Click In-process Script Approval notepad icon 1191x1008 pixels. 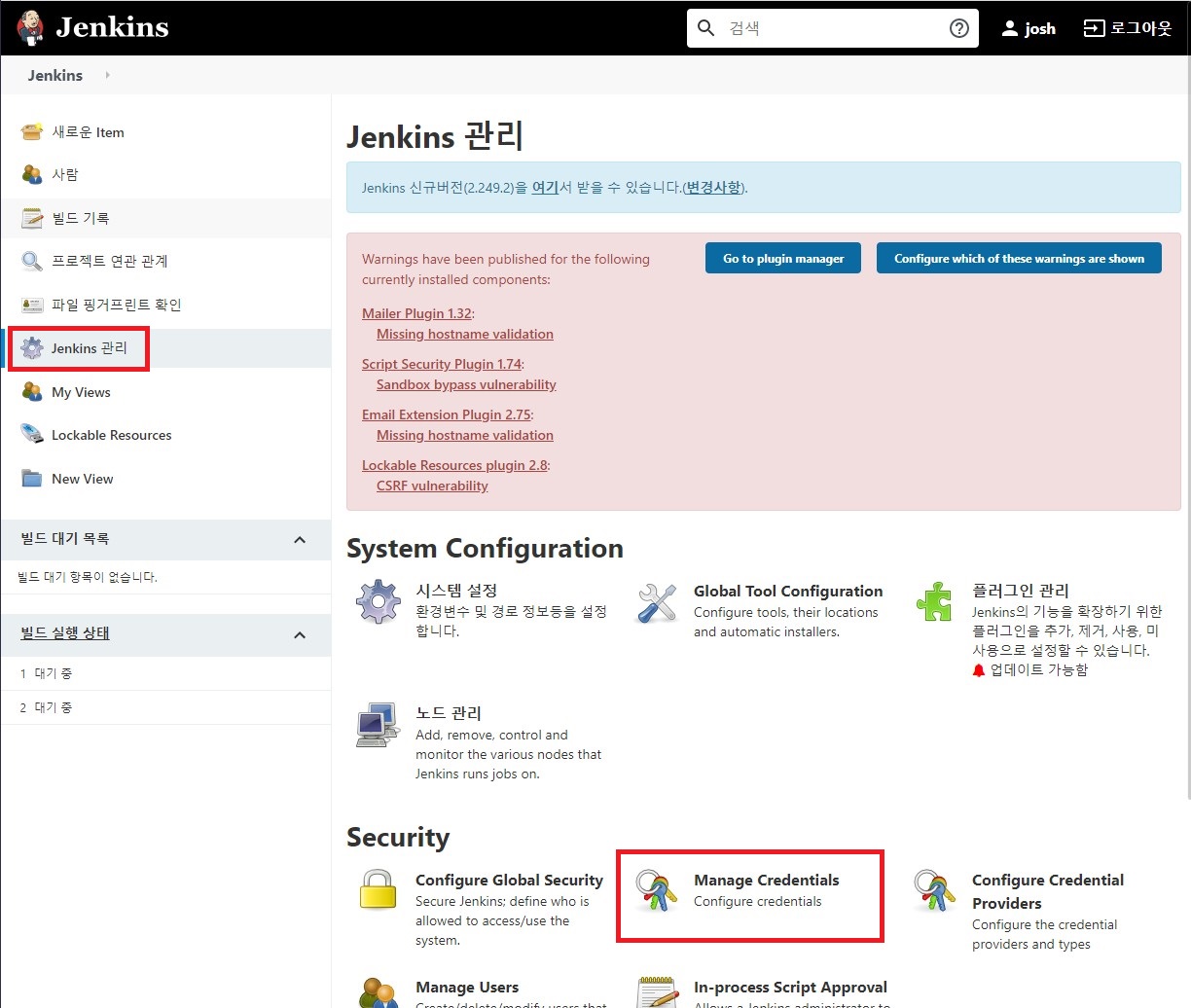coord(657,993)
